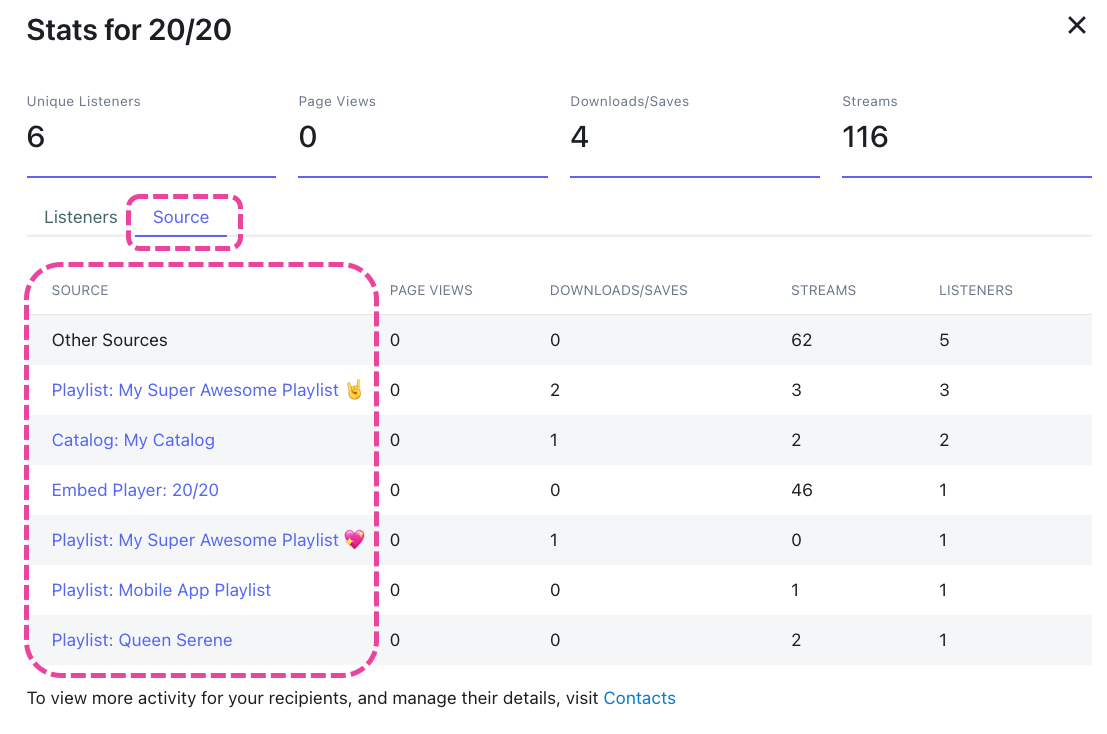Click the SOURCE column header
Image resolution: width=1107 pixels, height=734 pixels.
[80, 290]
